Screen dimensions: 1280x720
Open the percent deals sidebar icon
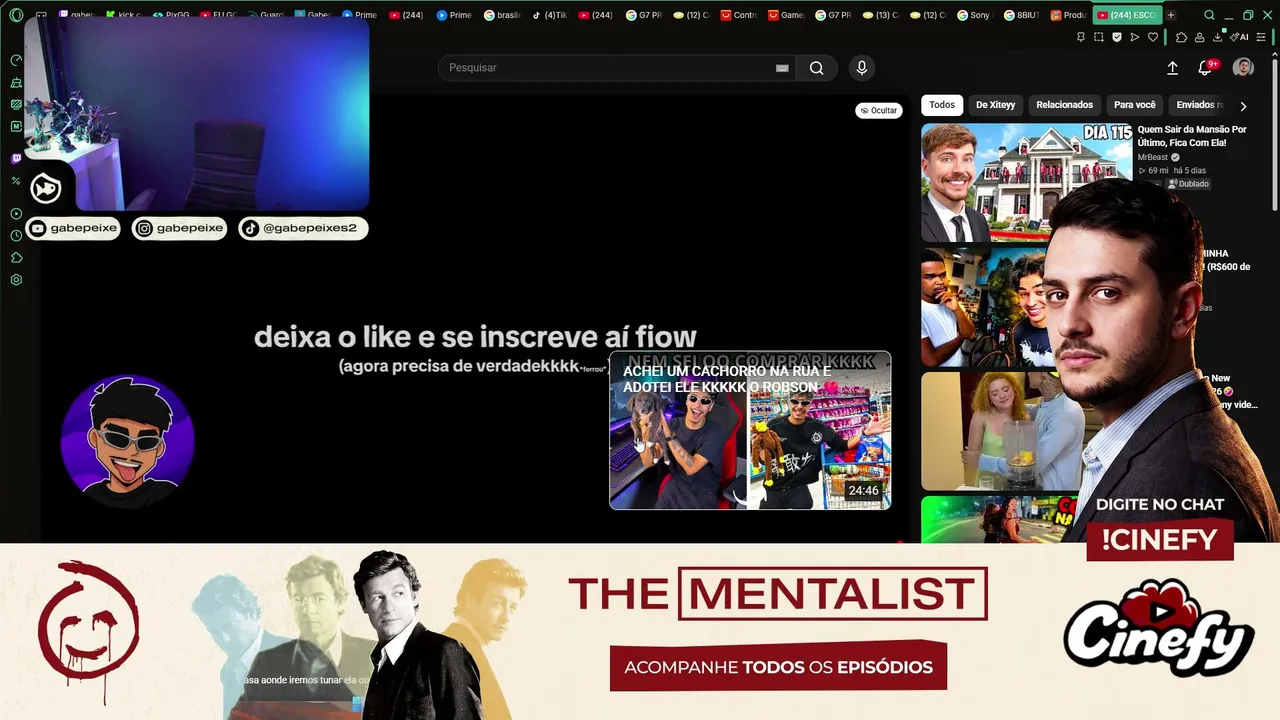16,181
